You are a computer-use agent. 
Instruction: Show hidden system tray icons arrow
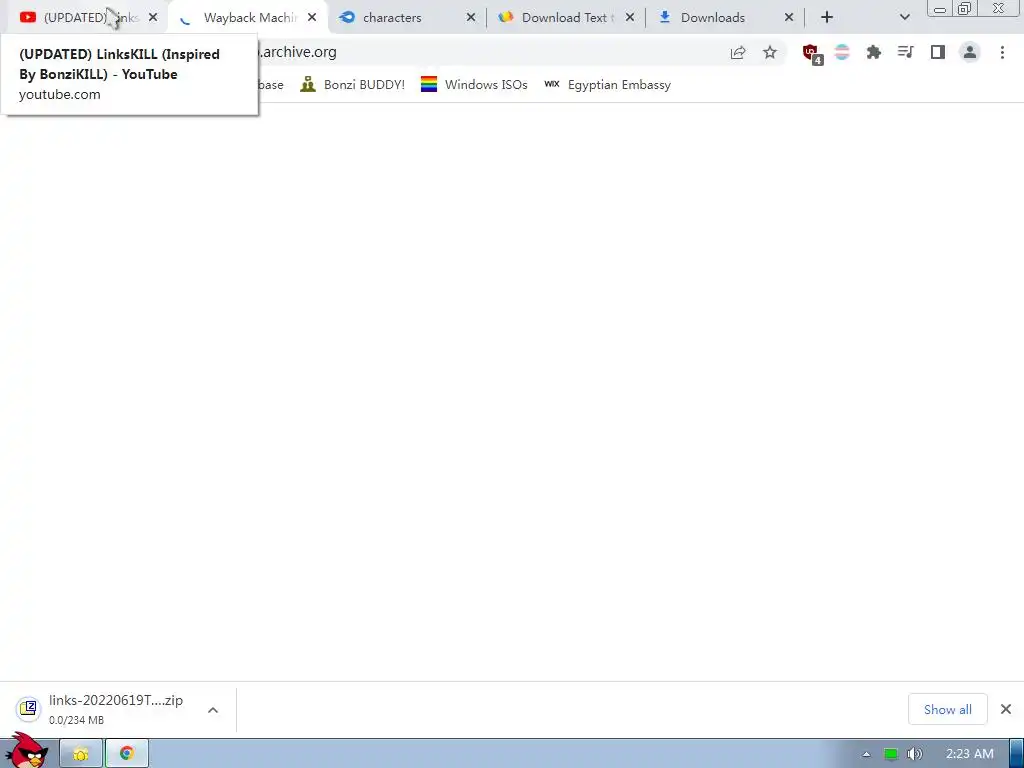866,754
